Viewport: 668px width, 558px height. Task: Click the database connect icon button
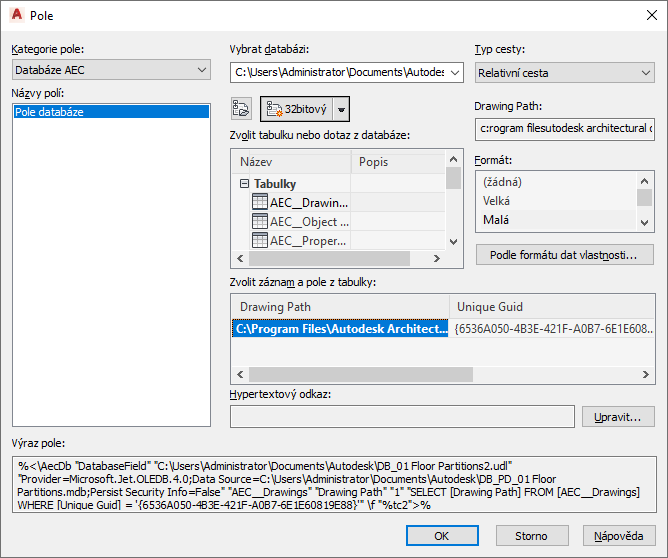[x=241, y=109]
